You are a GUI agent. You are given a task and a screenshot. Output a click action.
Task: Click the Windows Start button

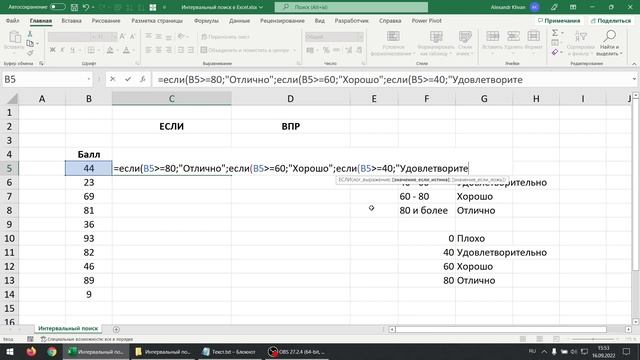click(9, 351)
